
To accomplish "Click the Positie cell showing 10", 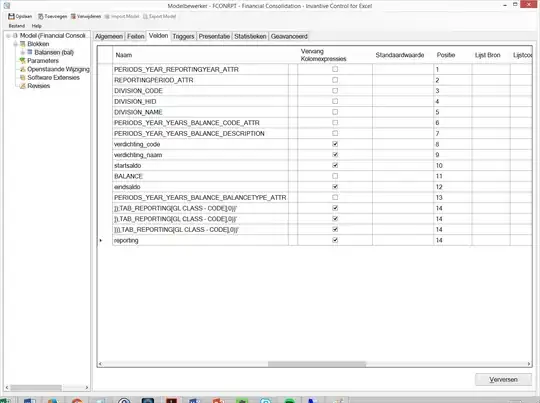I will (453, 166).
